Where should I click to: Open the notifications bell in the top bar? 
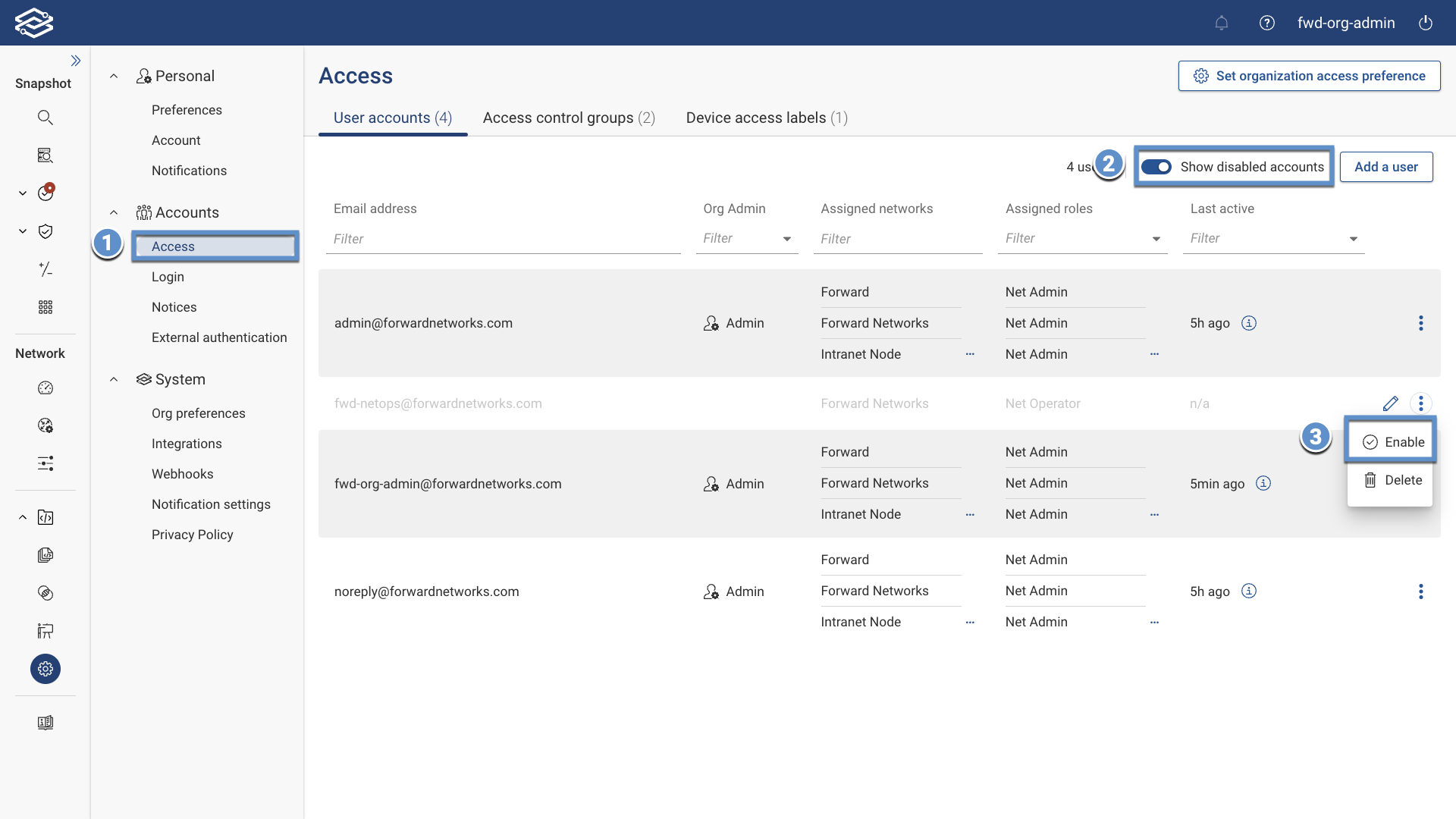1222,23
